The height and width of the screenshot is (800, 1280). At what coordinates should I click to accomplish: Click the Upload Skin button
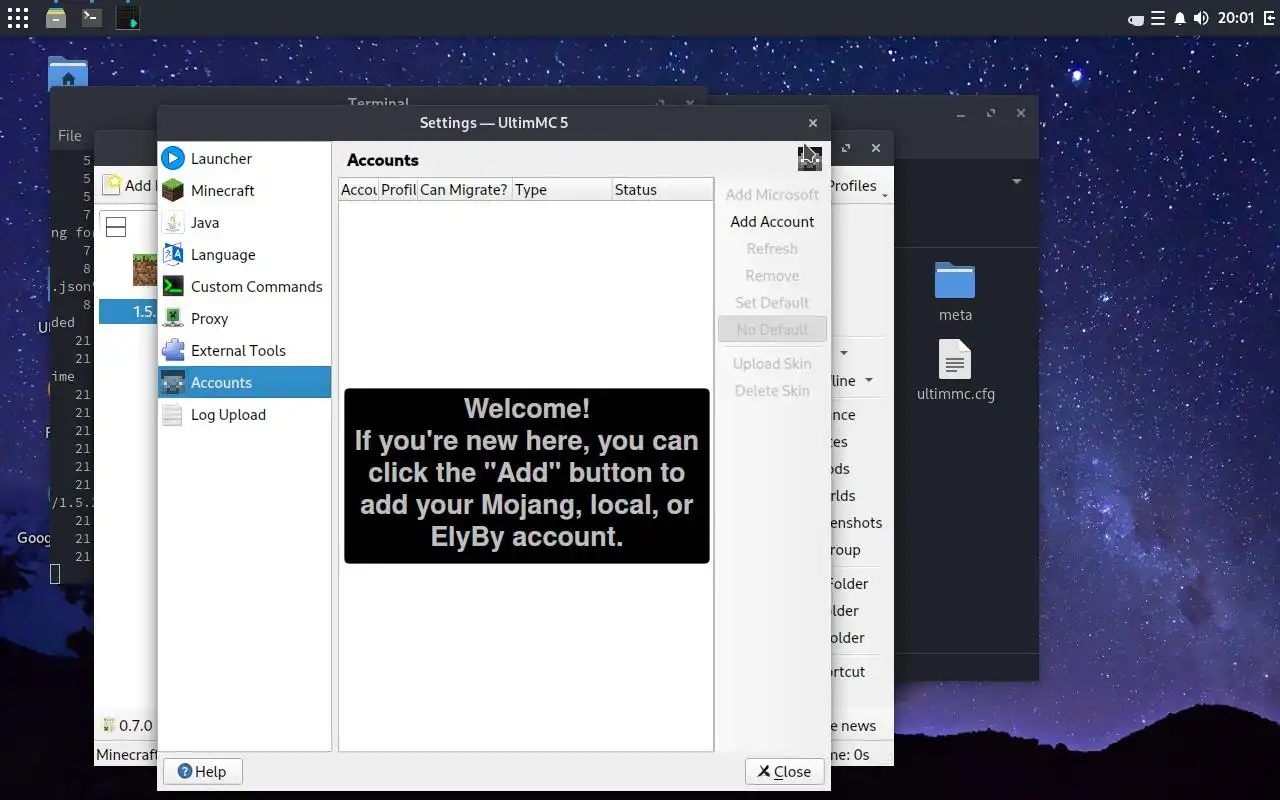772,364
